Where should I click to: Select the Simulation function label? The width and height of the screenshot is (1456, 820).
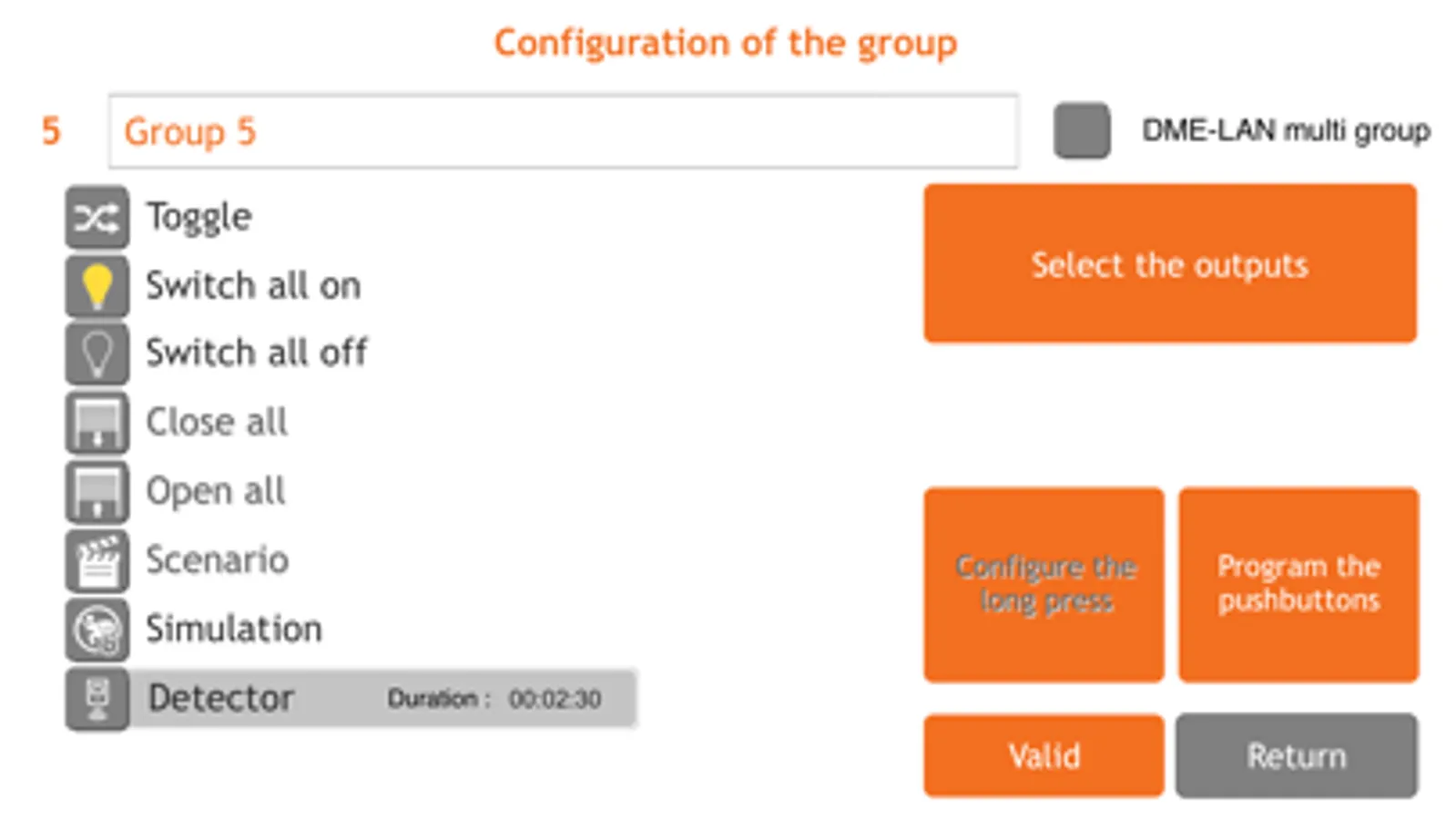(234, 630)
